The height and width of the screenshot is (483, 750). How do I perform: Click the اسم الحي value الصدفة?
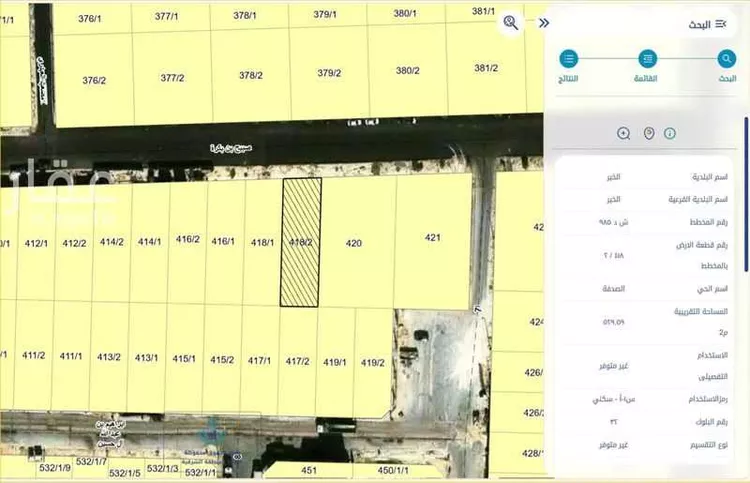(613, 289)
